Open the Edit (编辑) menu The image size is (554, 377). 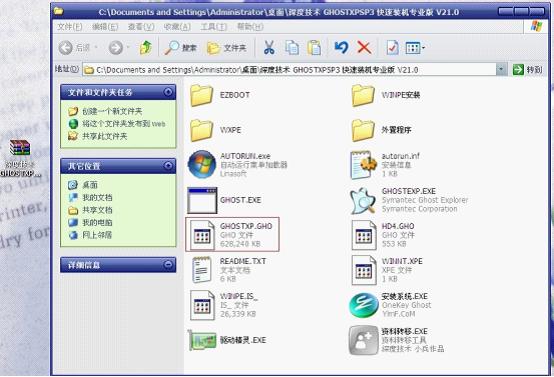(x=105, y=27)
